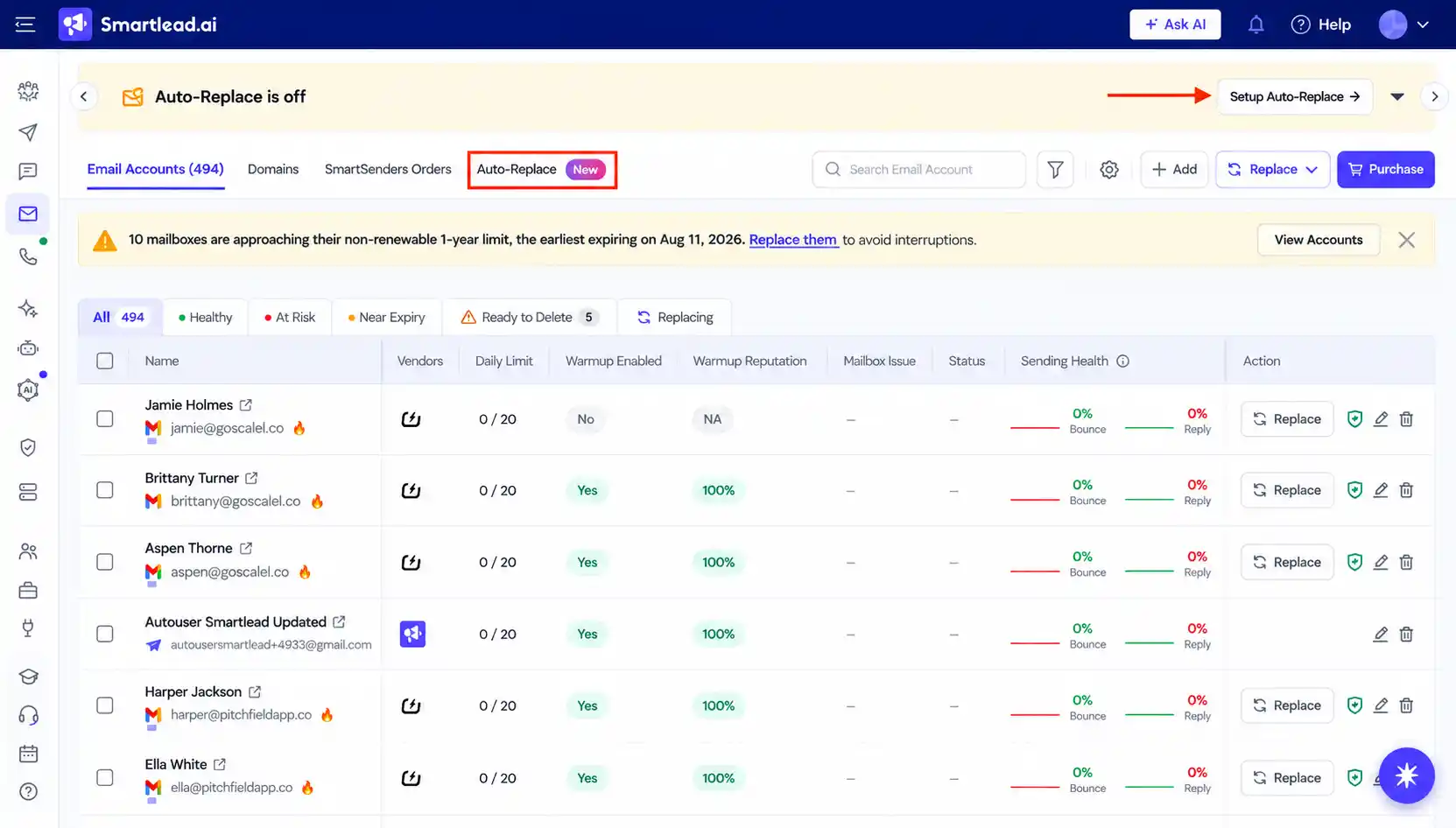Tick the select-all header checkbox
This screenshot has height=828, width=1456.
tap(105, 361)
